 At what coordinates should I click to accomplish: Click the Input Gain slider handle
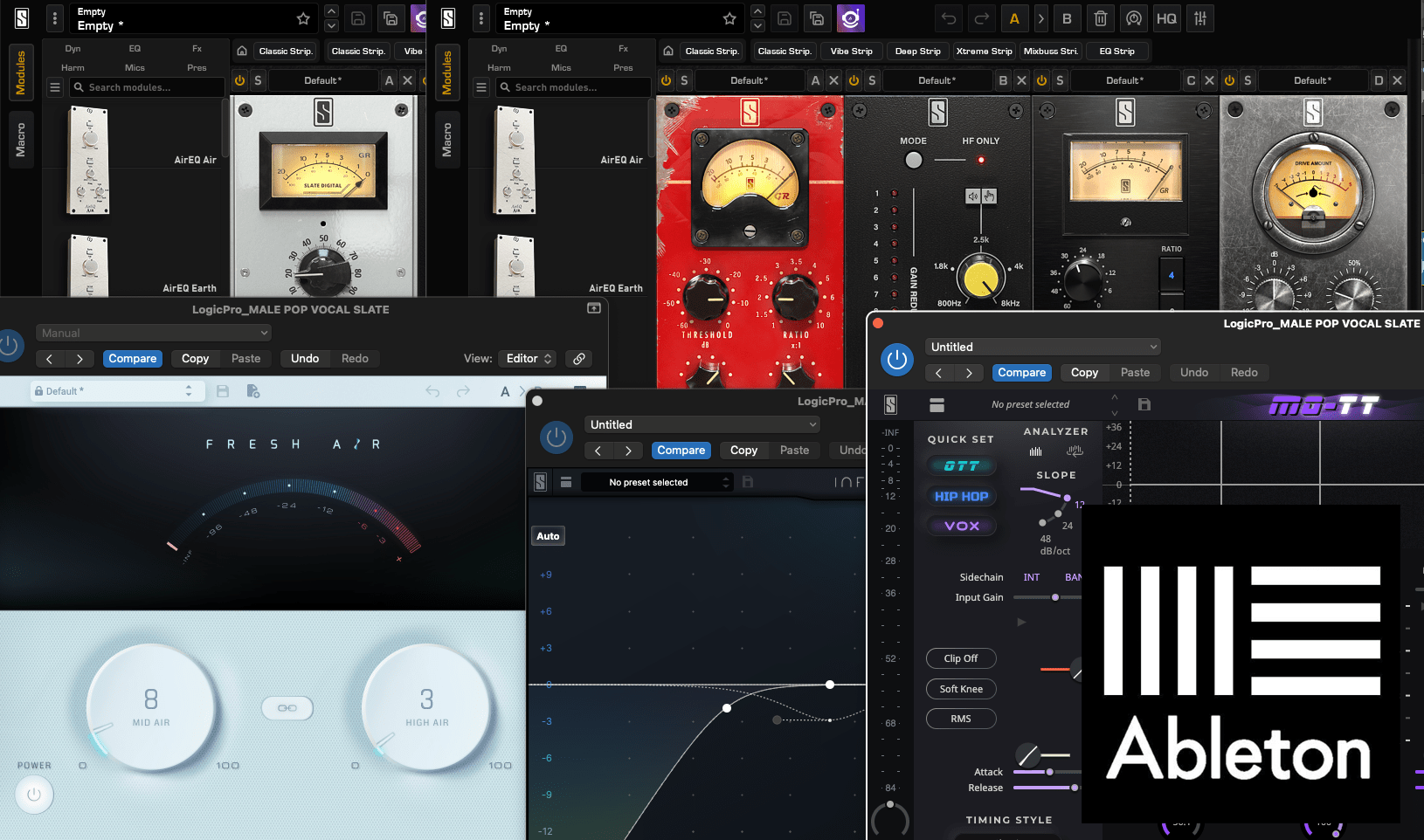pos(1055,597)
